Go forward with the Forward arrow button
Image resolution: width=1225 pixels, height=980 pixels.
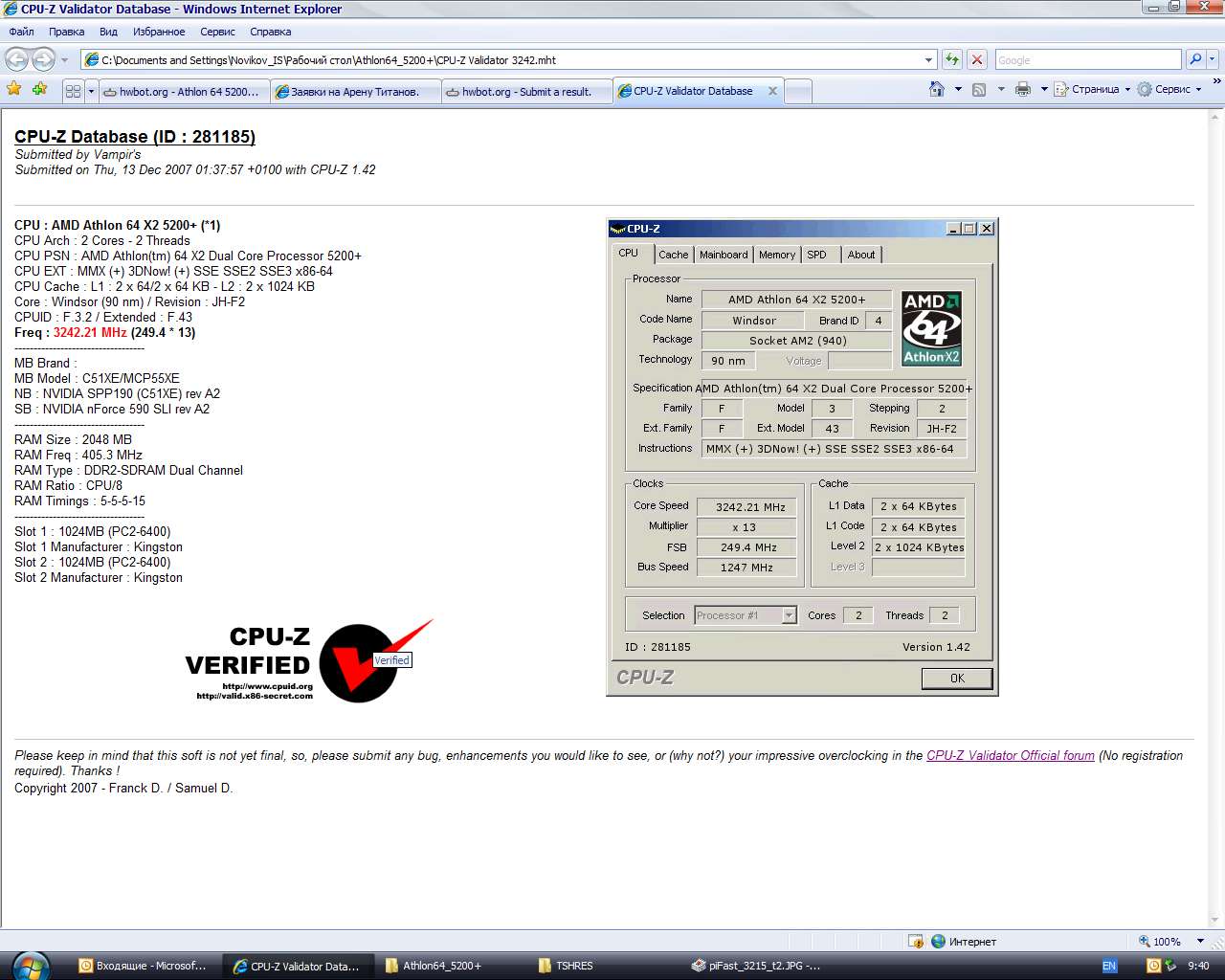[x=43, y=59]
